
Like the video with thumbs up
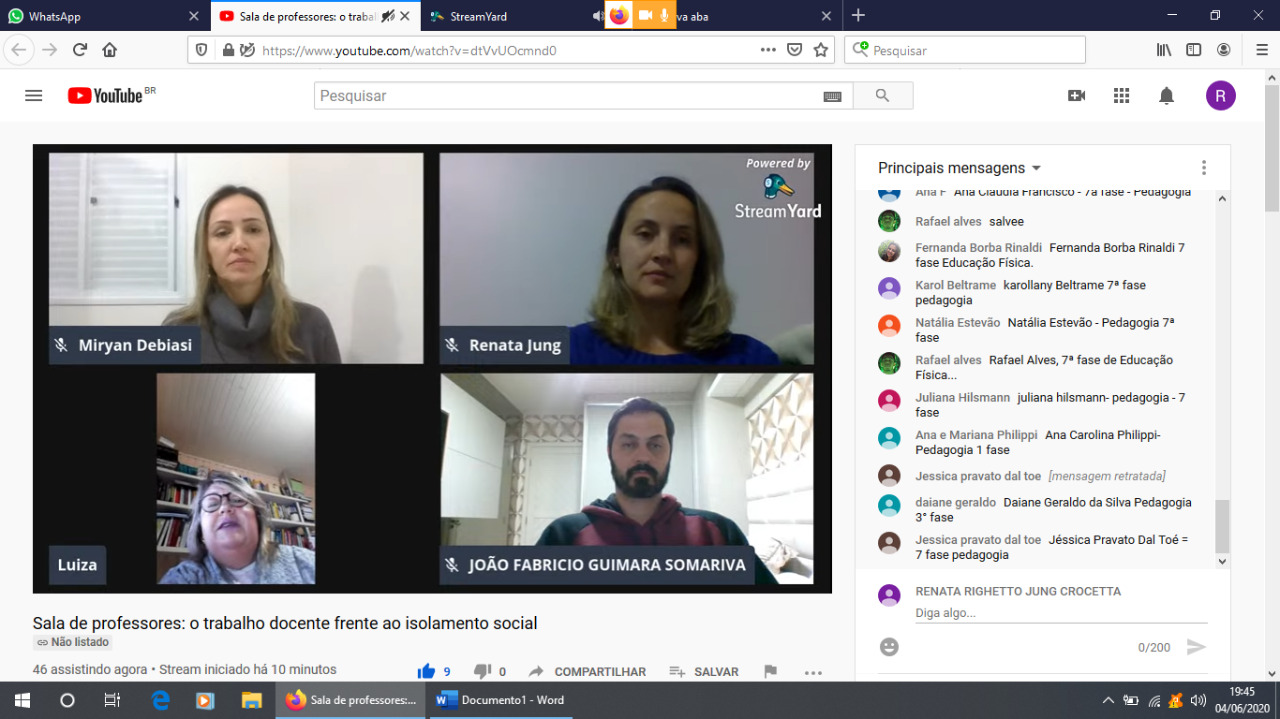427,672
